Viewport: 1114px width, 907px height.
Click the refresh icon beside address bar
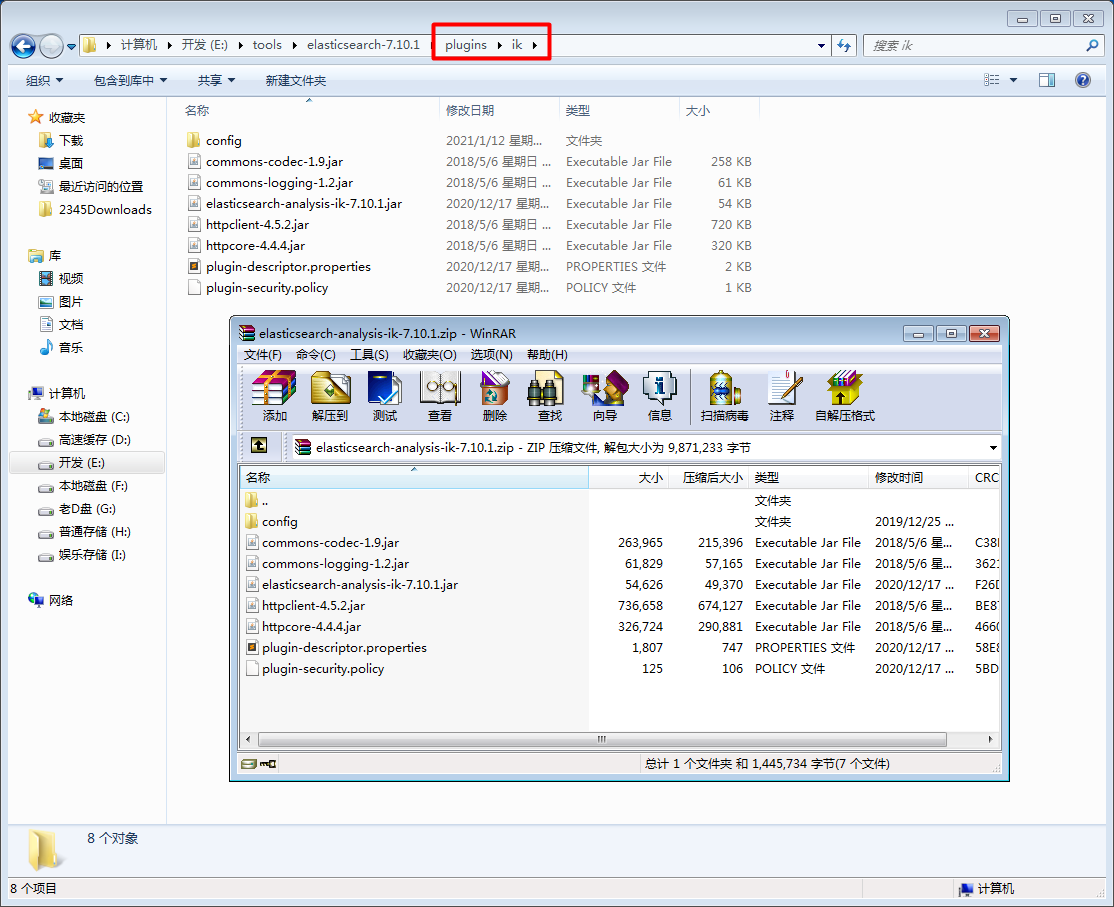point(844,45)
